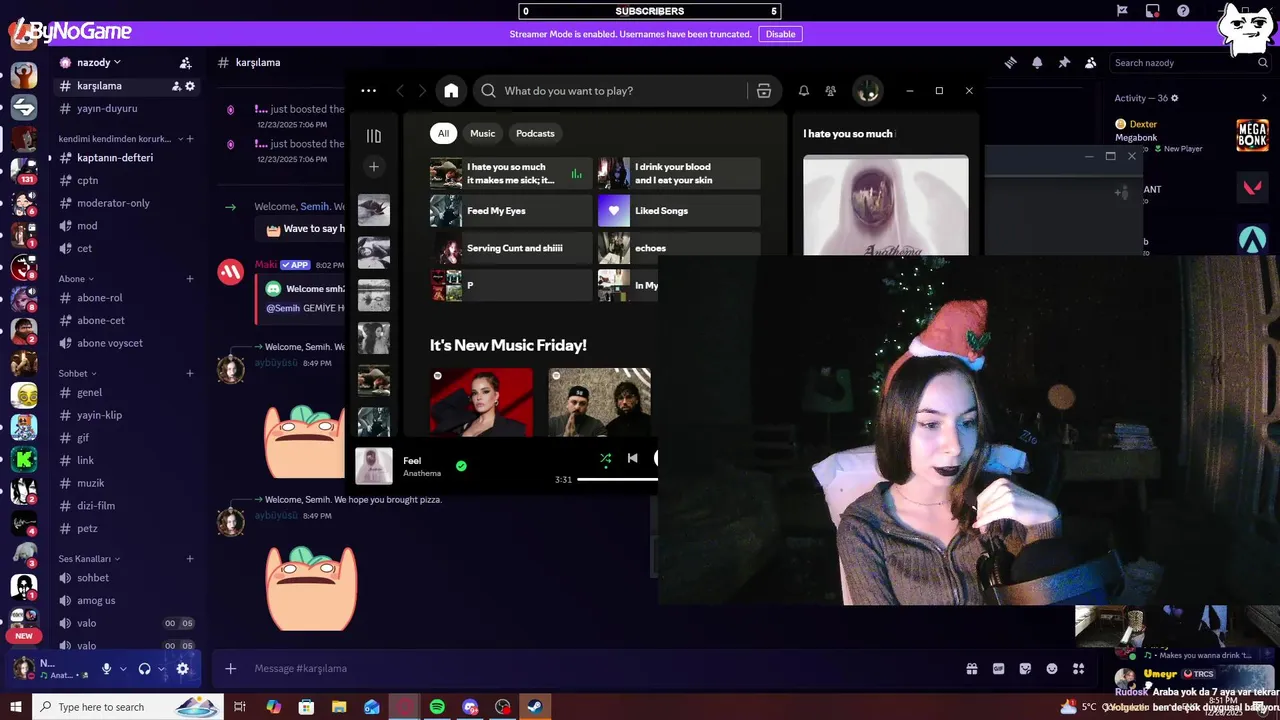Open Spotify's Friend Activity icon

coord(831,91)
